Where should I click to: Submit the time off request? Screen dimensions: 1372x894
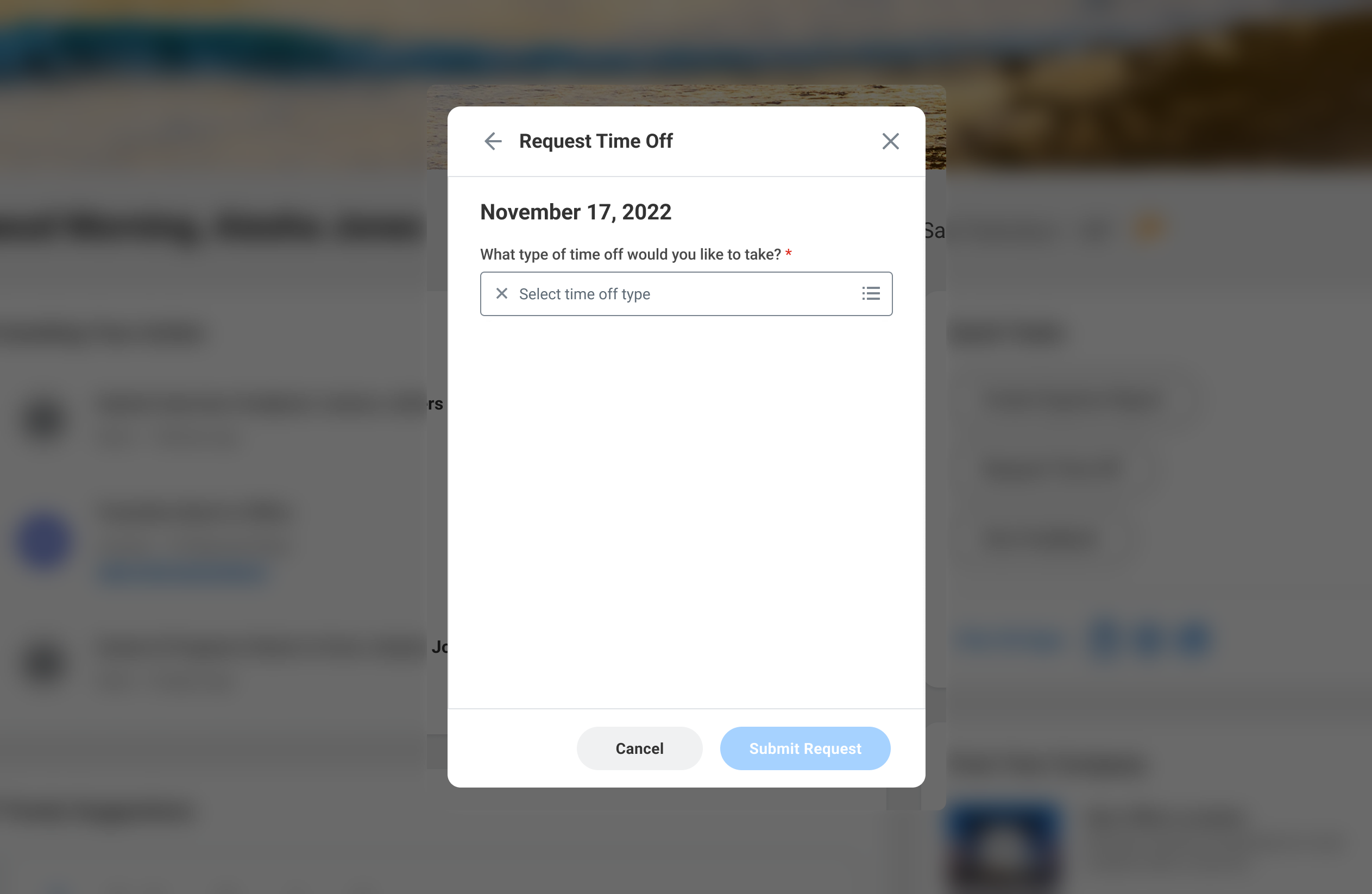(x=805, y=748)
